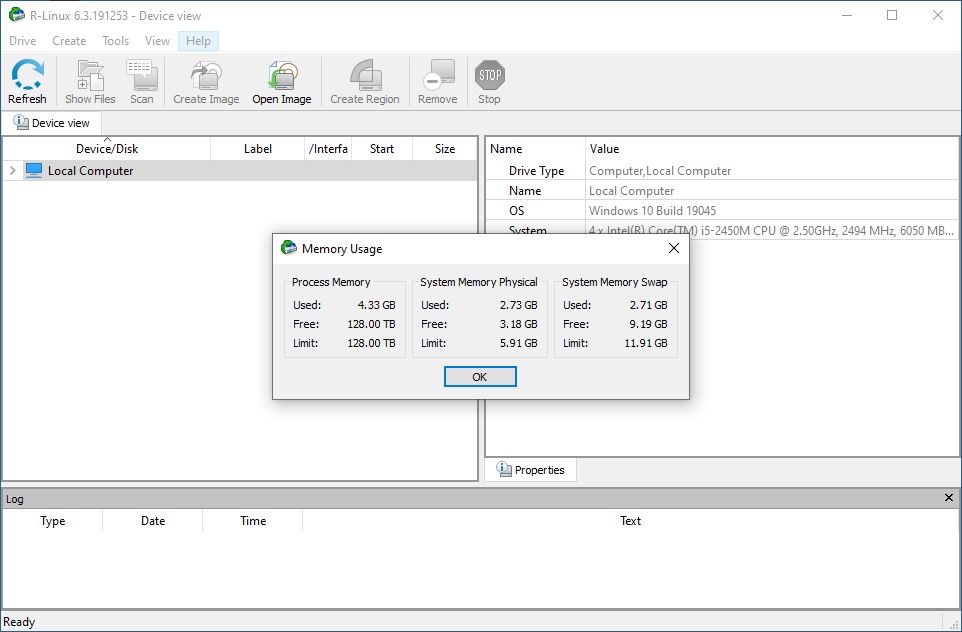962x632 pixels.
Task: Click the Stop sign toolbar icon
Action: 490,75
